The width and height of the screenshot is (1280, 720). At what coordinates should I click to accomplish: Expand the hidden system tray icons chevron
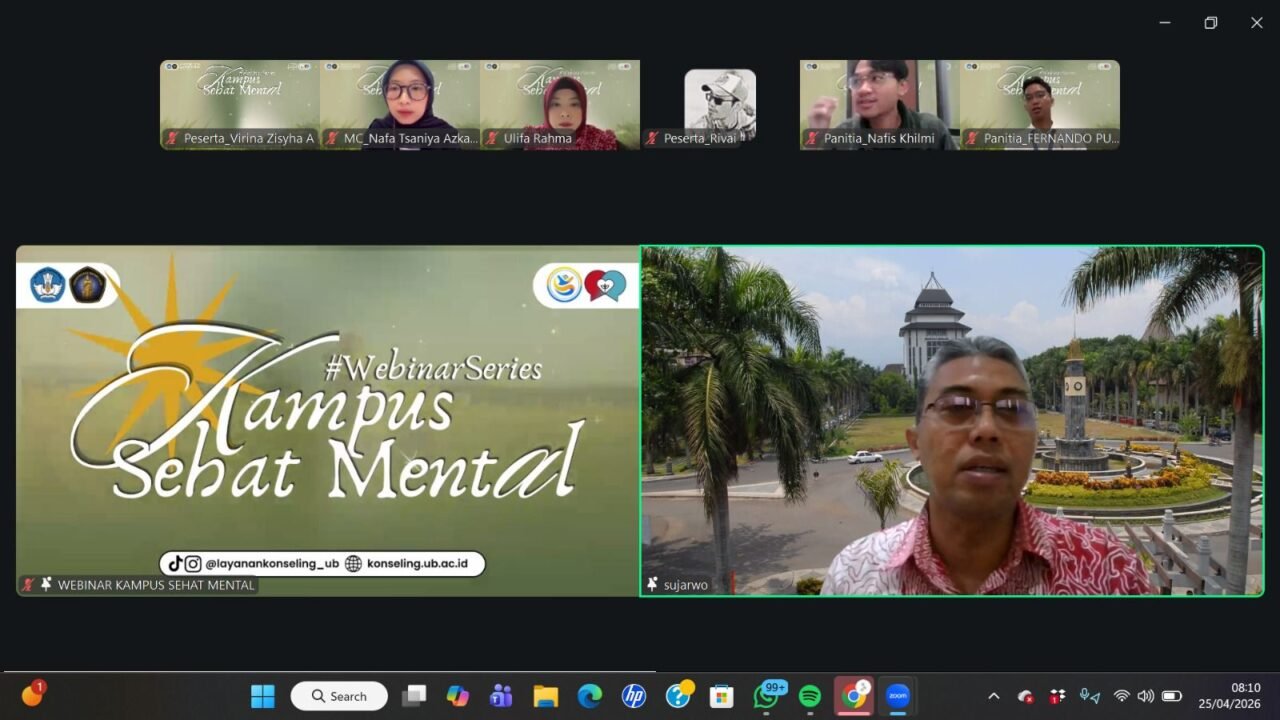[x=993, y=696]
